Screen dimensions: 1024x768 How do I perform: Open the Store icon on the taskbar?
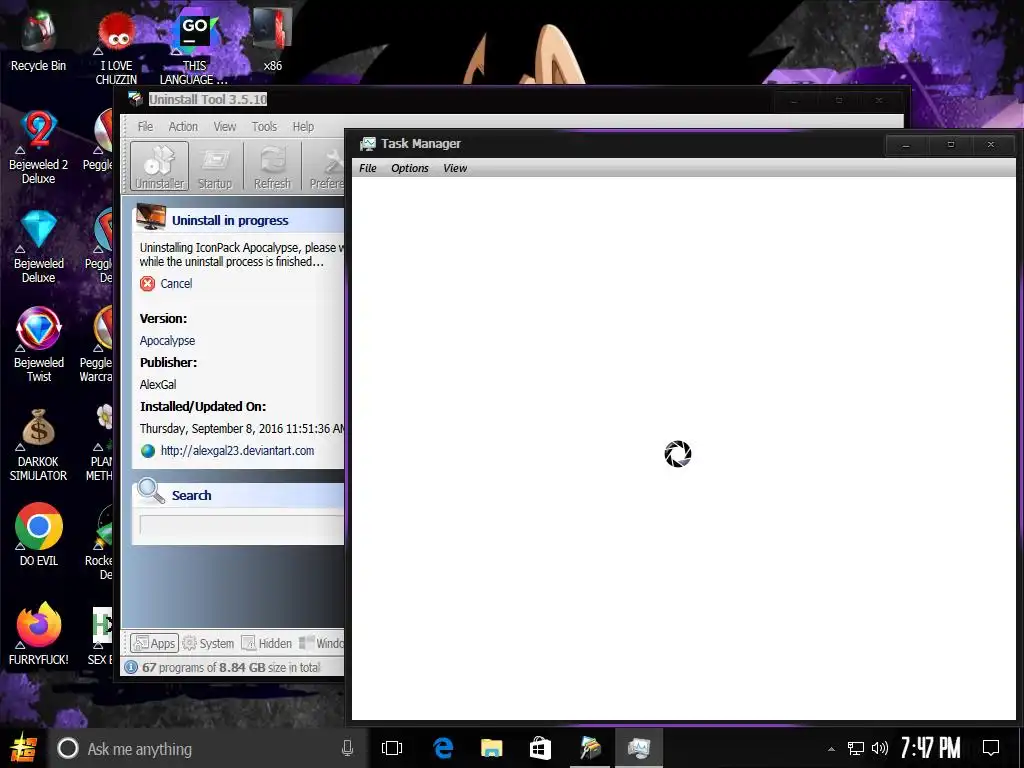pos(540,748)
